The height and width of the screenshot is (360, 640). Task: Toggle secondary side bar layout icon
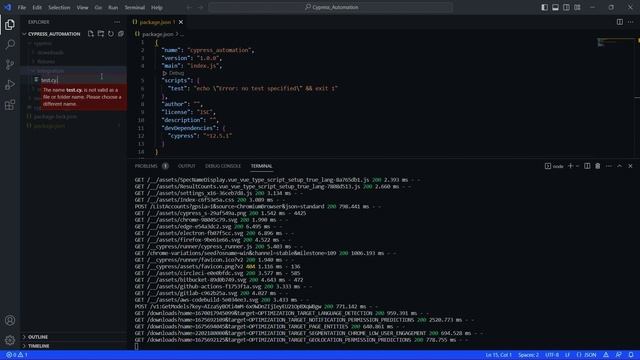pyautogui.click(x=567, y=7)
